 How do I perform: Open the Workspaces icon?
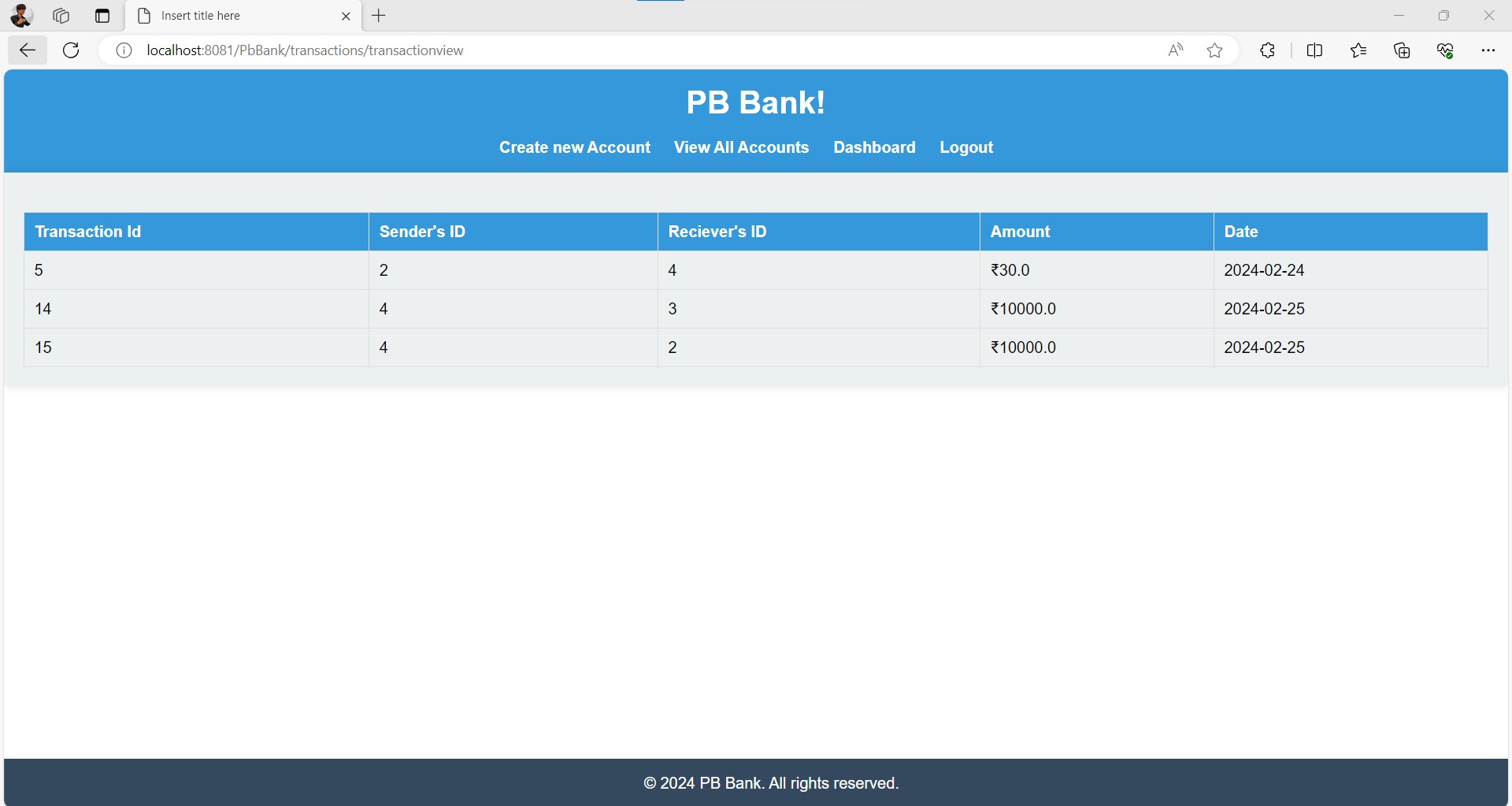point(61,16)
